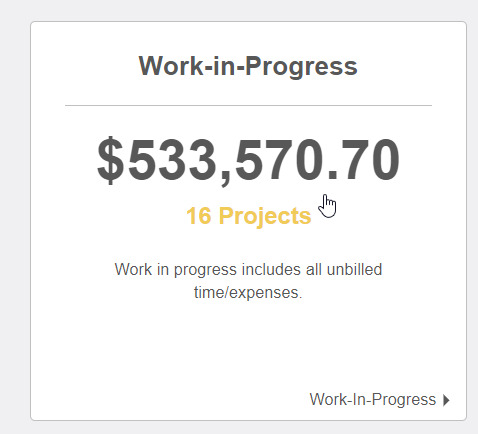Click the description line mentioning unbilled
Screen dimensions: 478x434
pyautogui.click(x=248, y=269)
